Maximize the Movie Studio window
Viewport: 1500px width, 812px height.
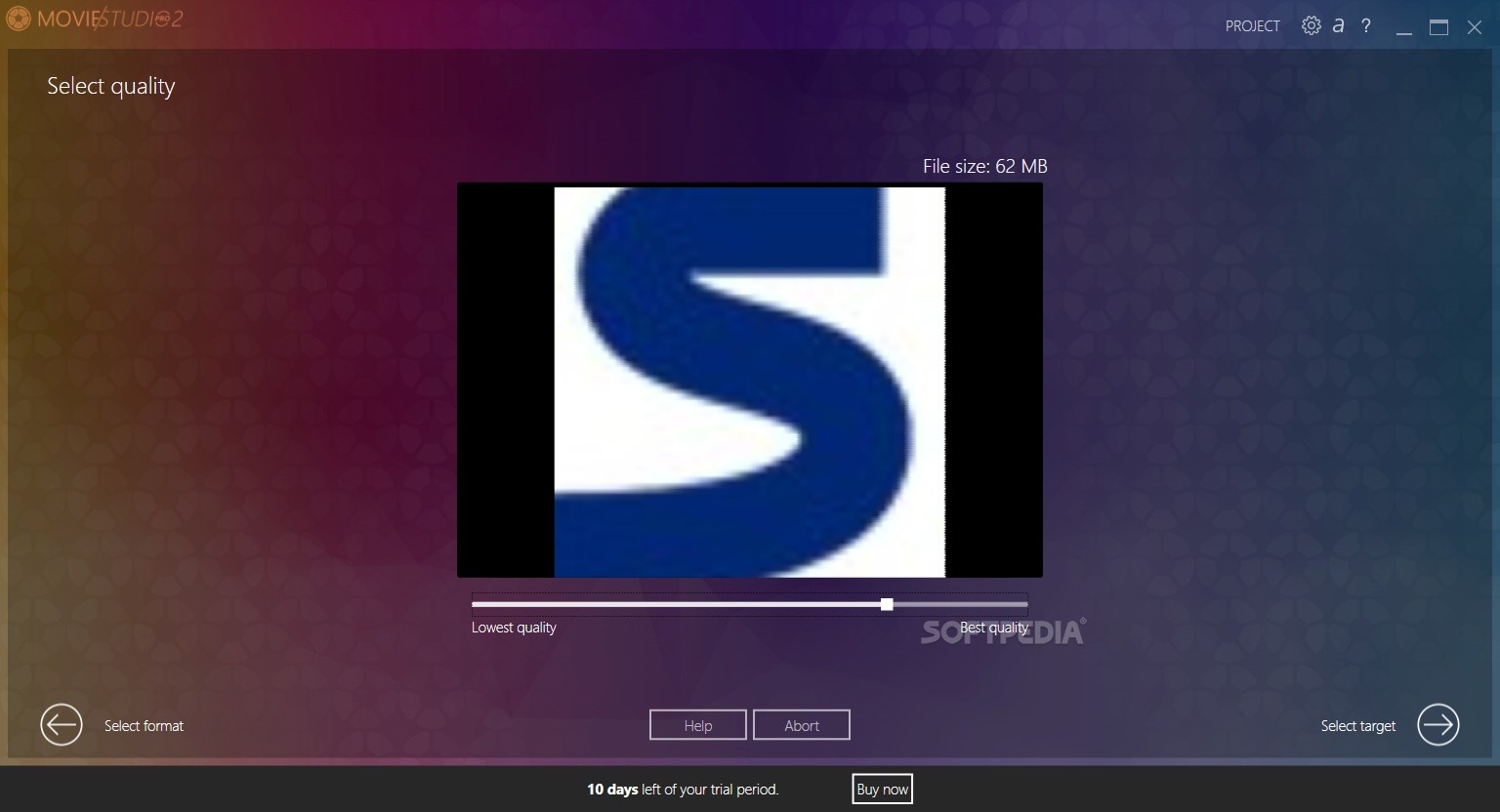tap(1438, 27)
